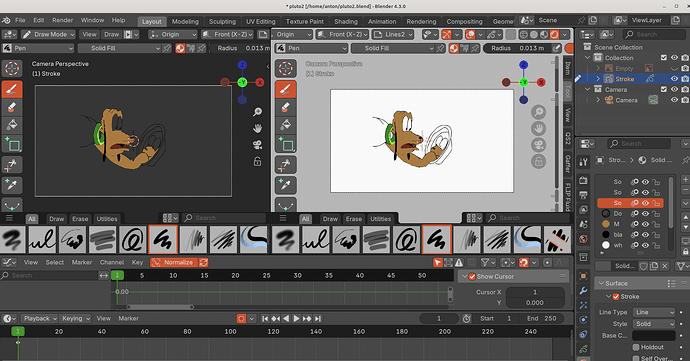The height and width of the screenshot is (361, 690).
Task: Open the Render menu
Action: coord(62,20)
